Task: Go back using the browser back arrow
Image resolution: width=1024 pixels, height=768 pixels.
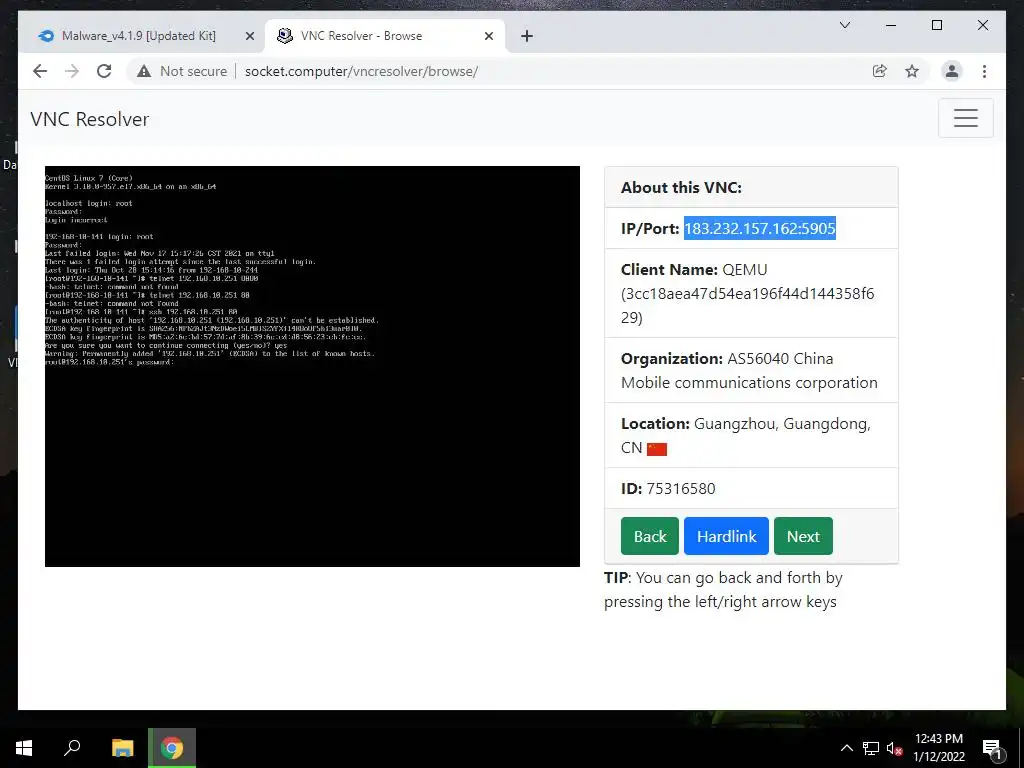Action: (40, 71)
